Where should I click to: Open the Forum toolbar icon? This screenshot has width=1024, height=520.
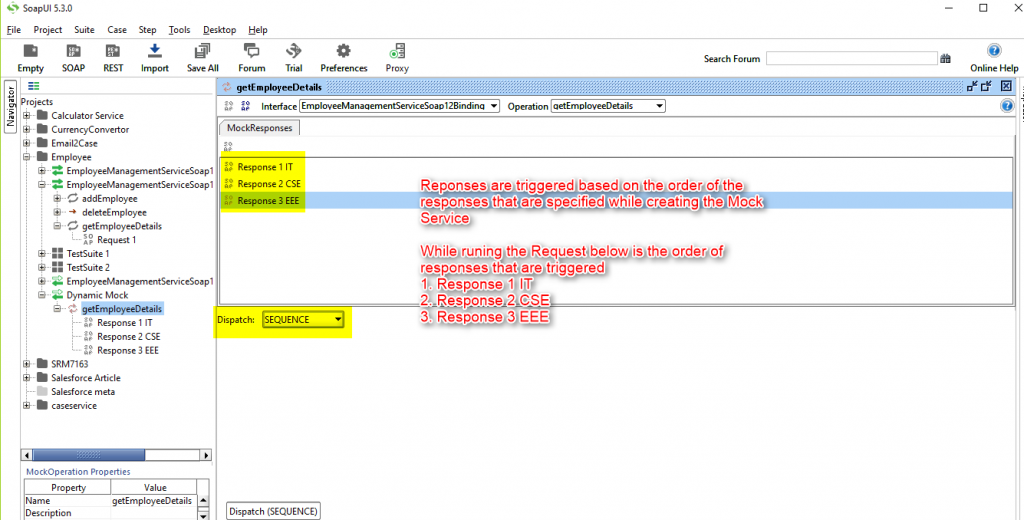252,52
